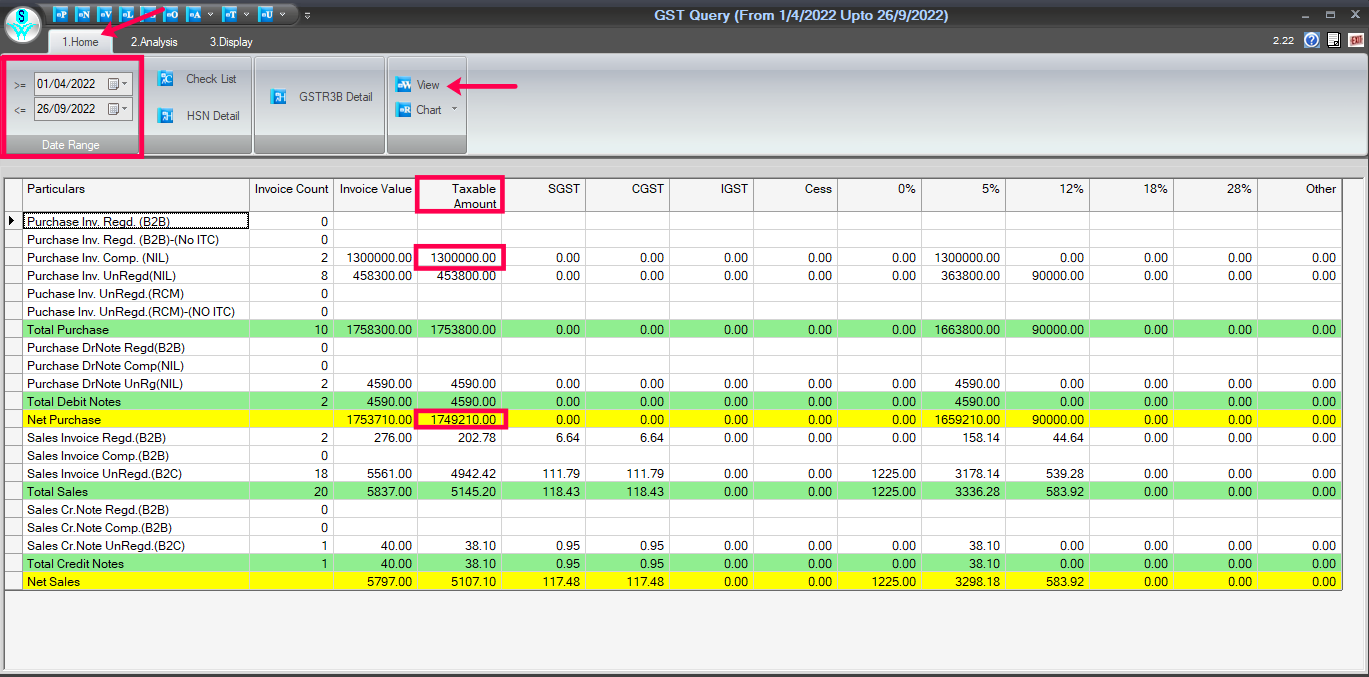Open Check List from the ribbon
Viewport: 1369px width, 677px height.
198,79
